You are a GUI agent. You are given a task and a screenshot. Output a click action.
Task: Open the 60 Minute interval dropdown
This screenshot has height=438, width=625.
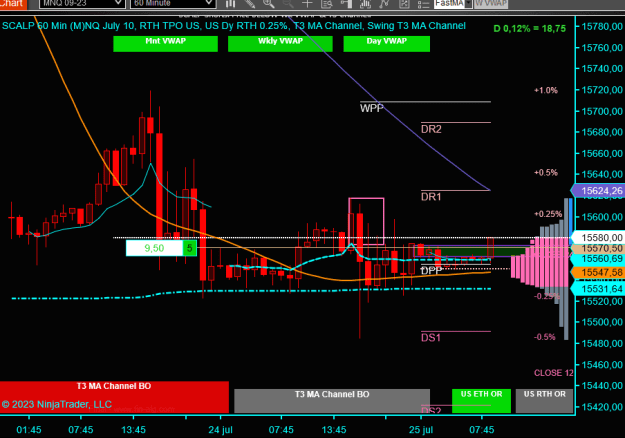tap(173, 4)
